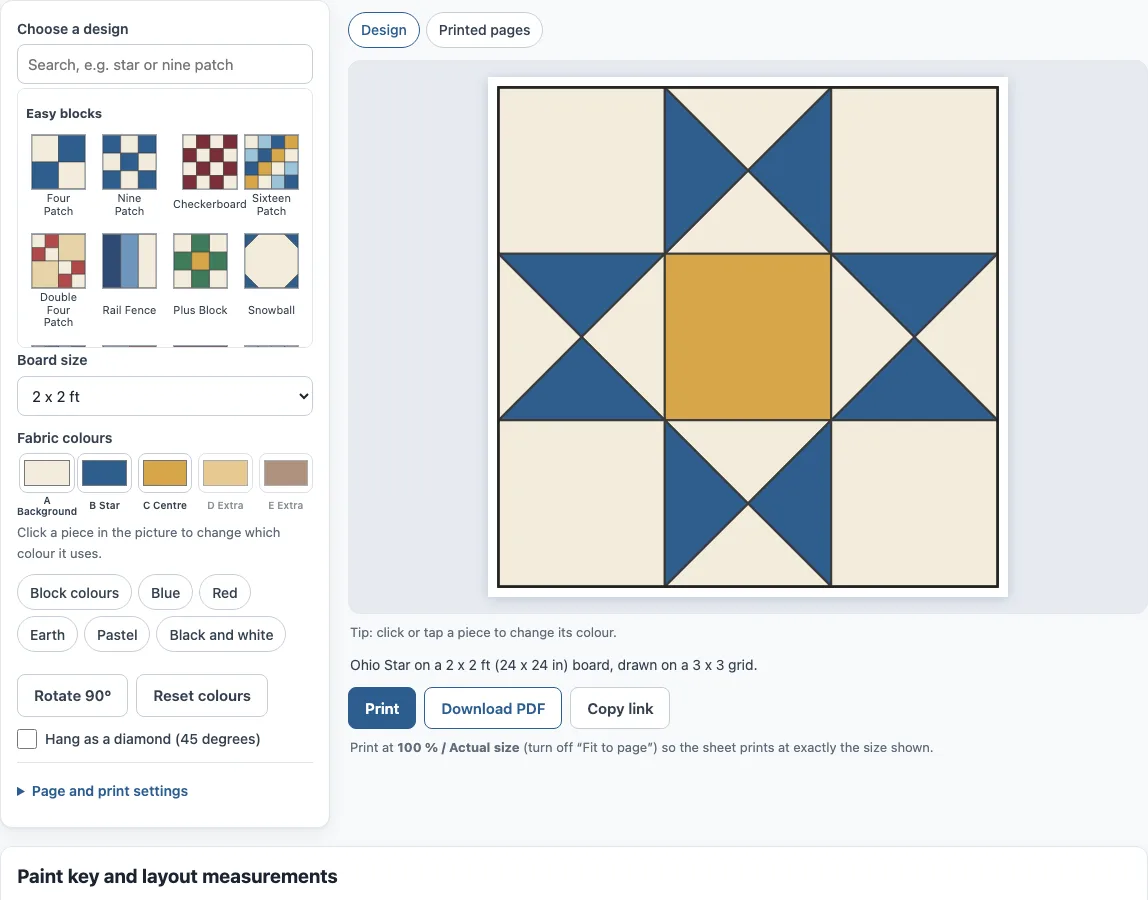1148x900 pixels.
Task: Click the Print button
Action: pyautogui.click(x=382, y=708)
